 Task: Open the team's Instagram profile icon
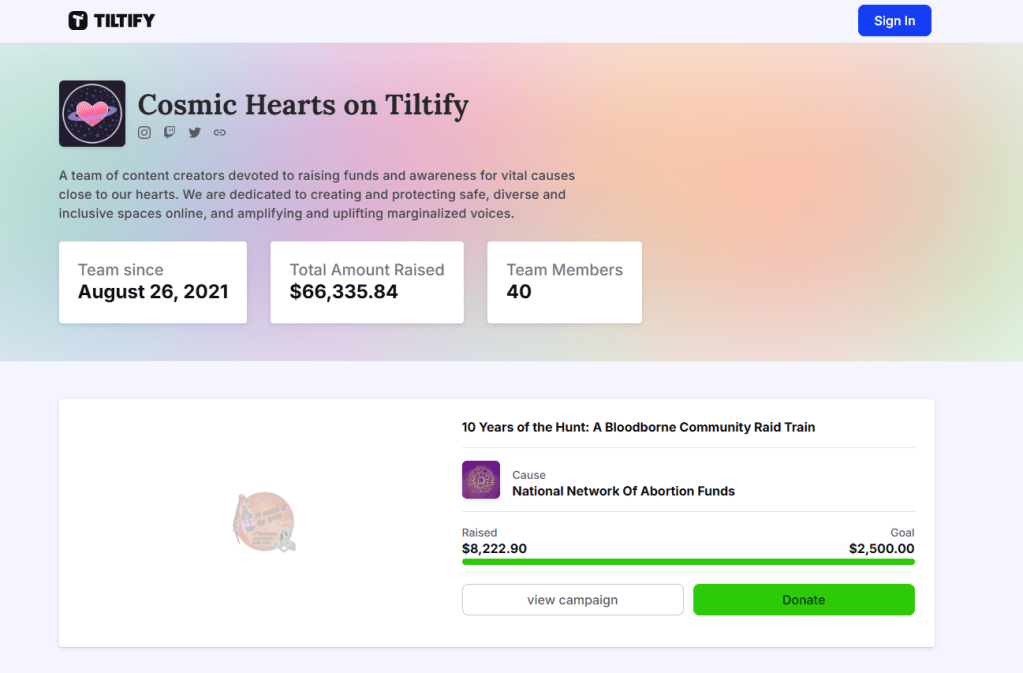144,132
